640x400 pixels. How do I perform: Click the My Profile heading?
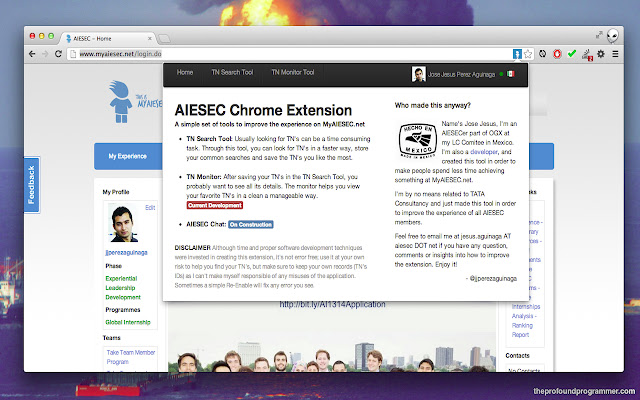[x=116, y=192]
